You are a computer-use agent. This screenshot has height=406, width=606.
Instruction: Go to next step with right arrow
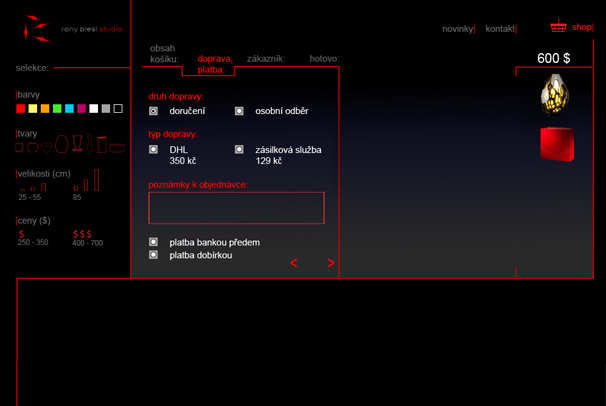(x=330, y=263)
